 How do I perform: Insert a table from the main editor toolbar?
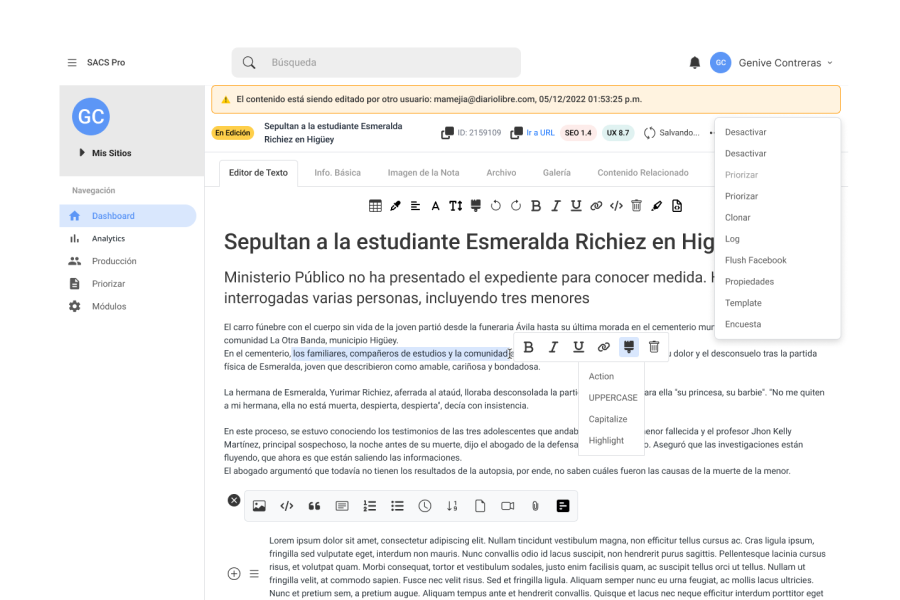coord(375,206)
